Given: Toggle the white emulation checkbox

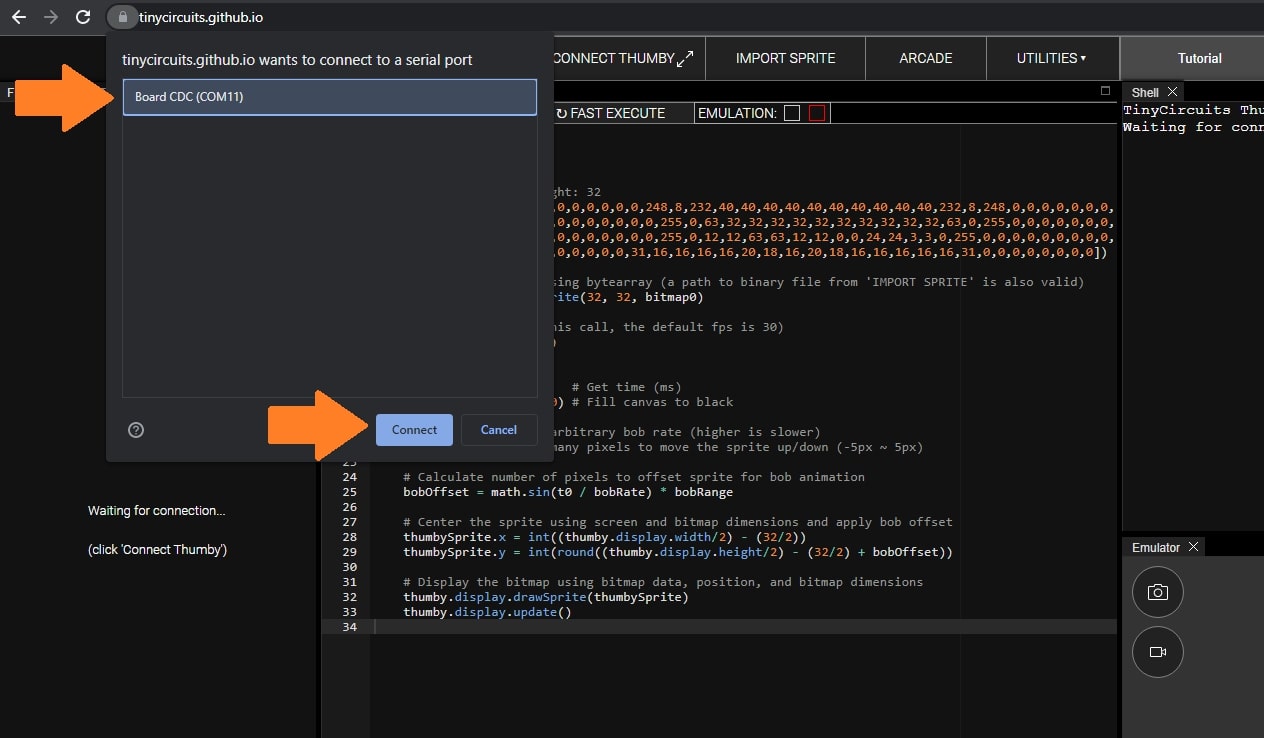Looking at the screenshot, I should pyautogui.click(x=792, y=113).
